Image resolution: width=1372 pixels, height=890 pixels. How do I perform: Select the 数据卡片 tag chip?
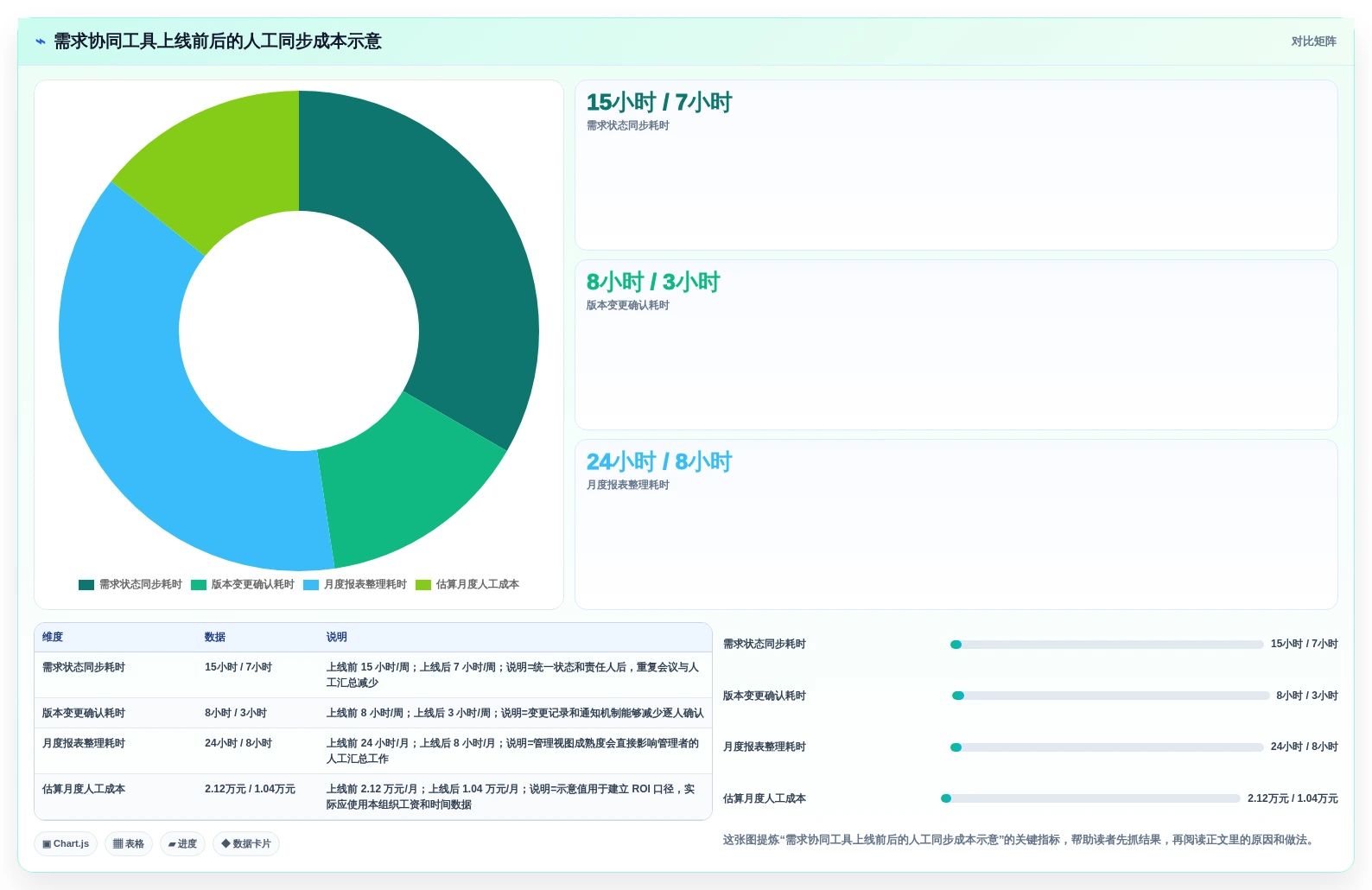click(246, 843)
